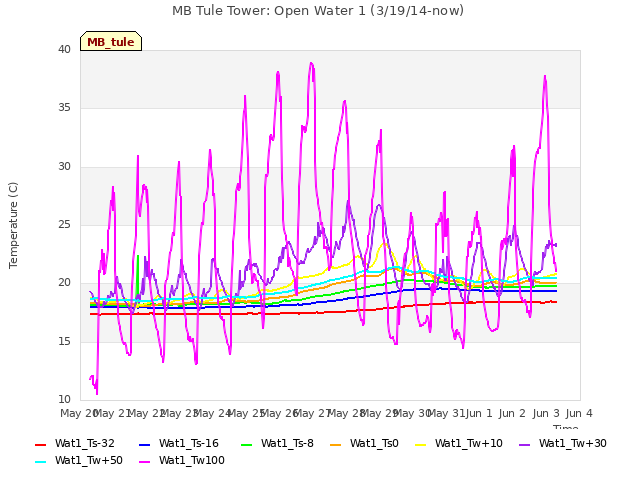Click the May 31 x-axis label

click(x=446, y=413)
